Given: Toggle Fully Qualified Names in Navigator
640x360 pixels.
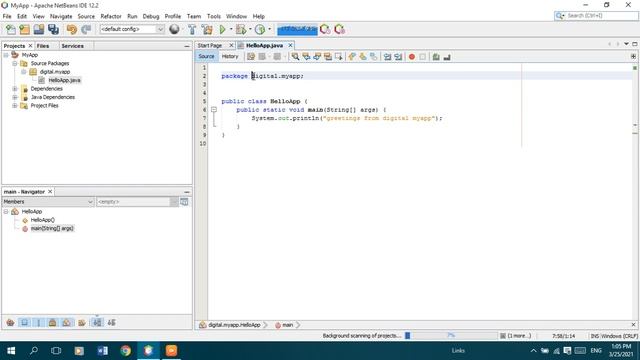Looking at the screenshot, I should coord(82,323).
